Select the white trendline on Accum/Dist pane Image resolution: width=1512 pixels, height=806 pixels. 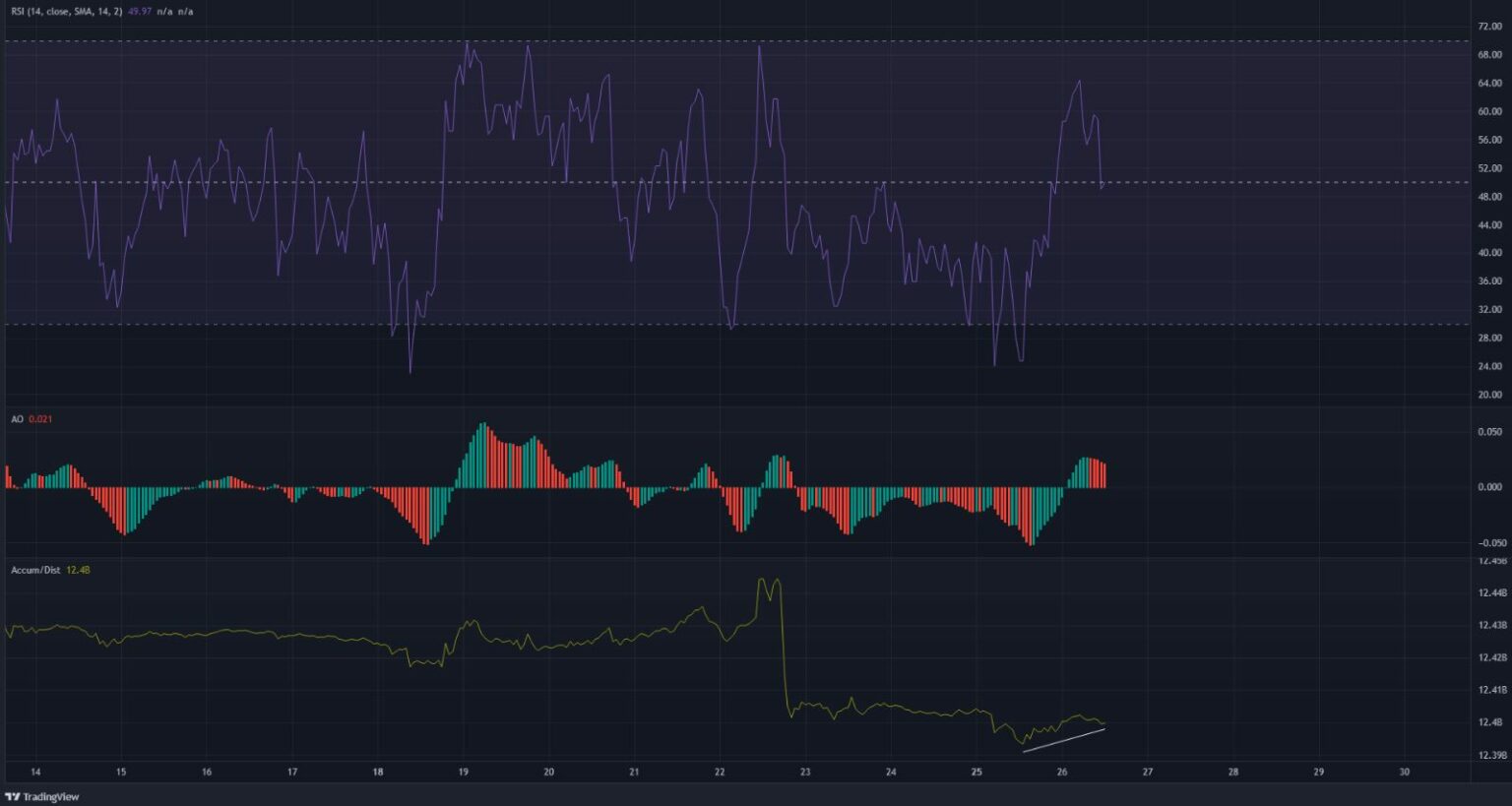pyautogui.click(x=1064, y=740)
